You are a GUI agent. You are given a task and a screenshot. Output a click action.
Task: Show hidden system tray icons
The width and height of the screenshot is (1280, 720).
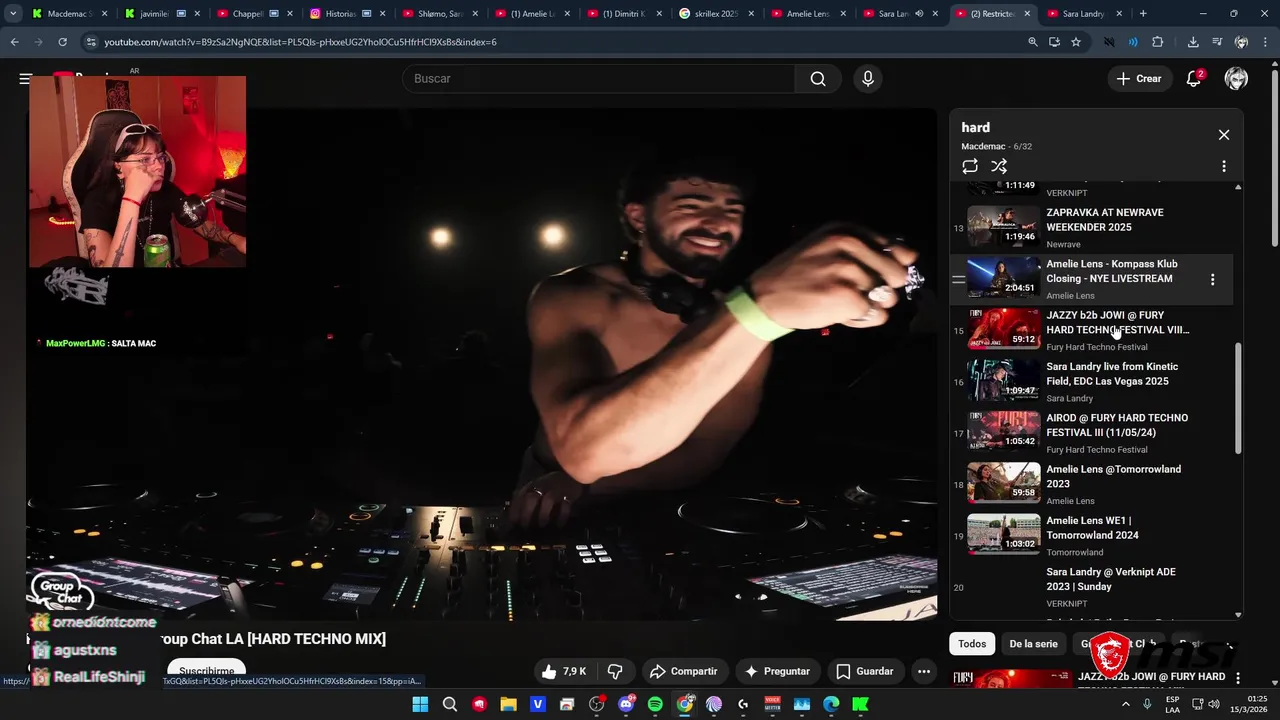click(x=1126, y=704)
